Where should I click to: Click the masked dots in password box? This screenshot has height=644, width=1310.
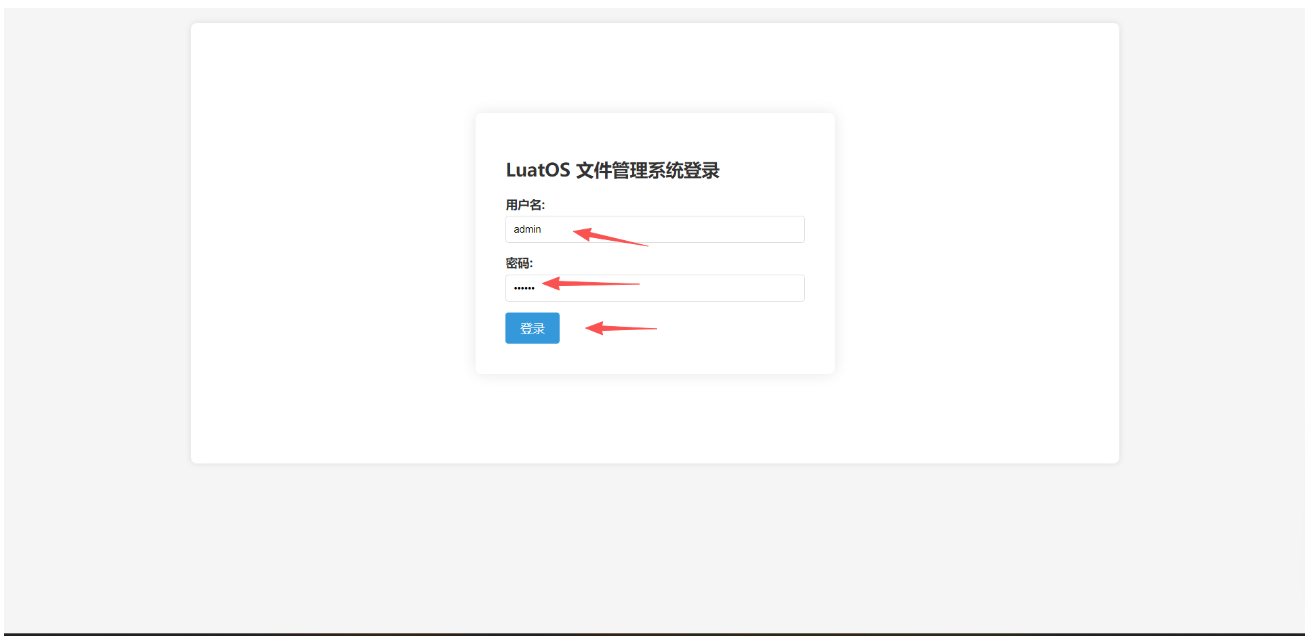tap(524, 288)
